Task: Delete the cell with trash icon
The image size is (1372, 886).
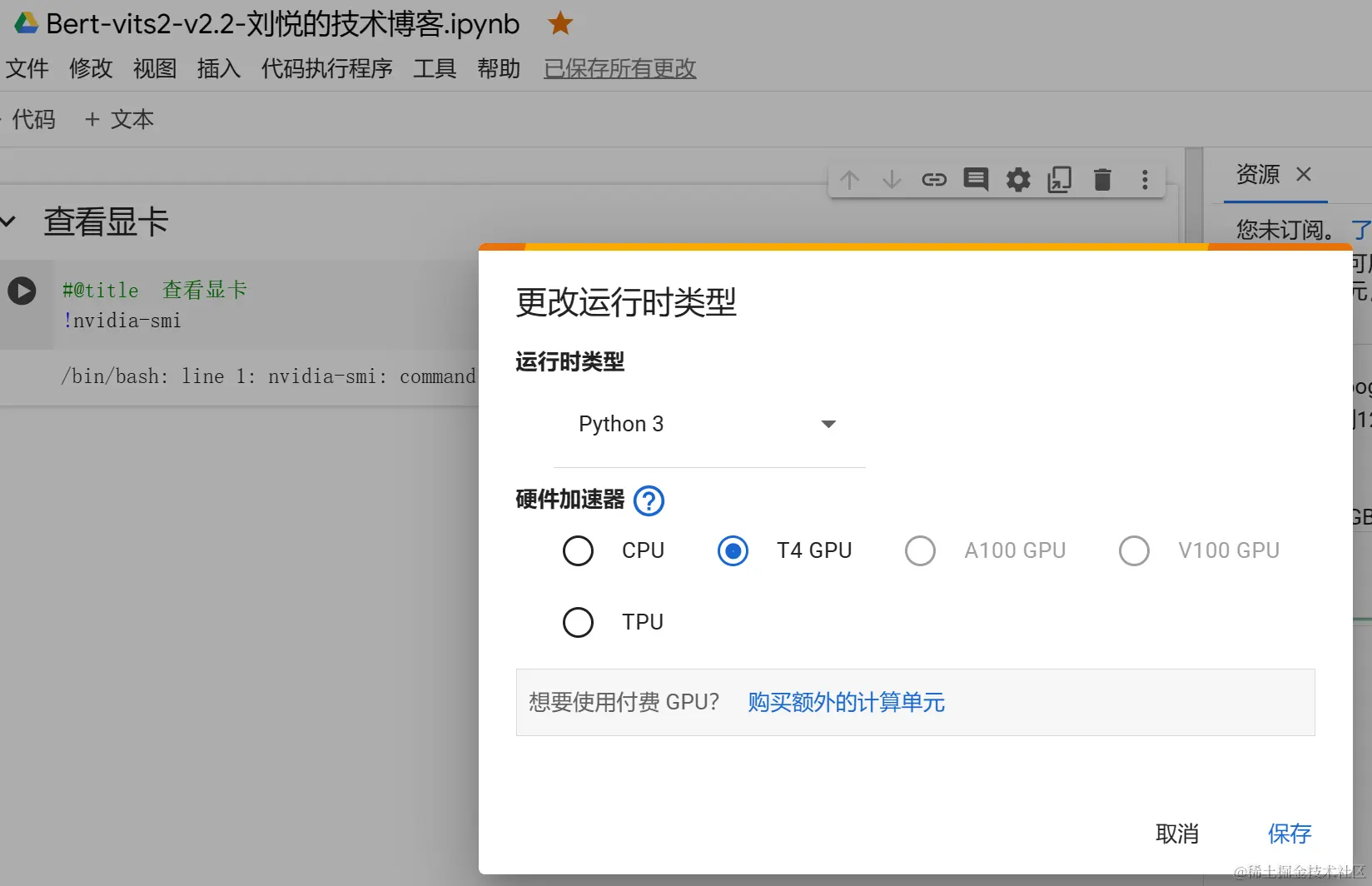Action: tap(1102, 180)
